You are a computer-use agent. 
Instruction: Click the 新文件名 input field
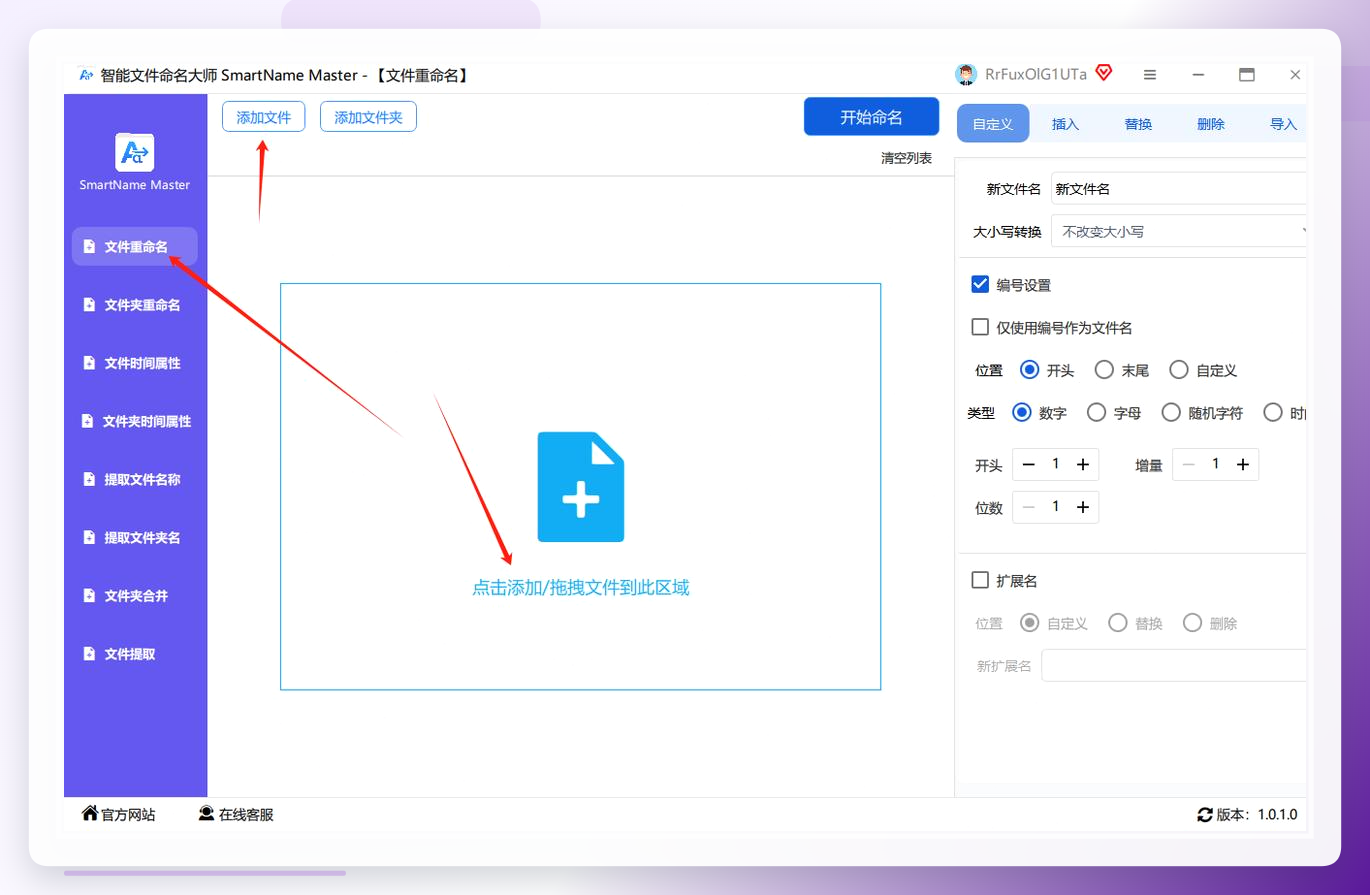[1179, 188]
